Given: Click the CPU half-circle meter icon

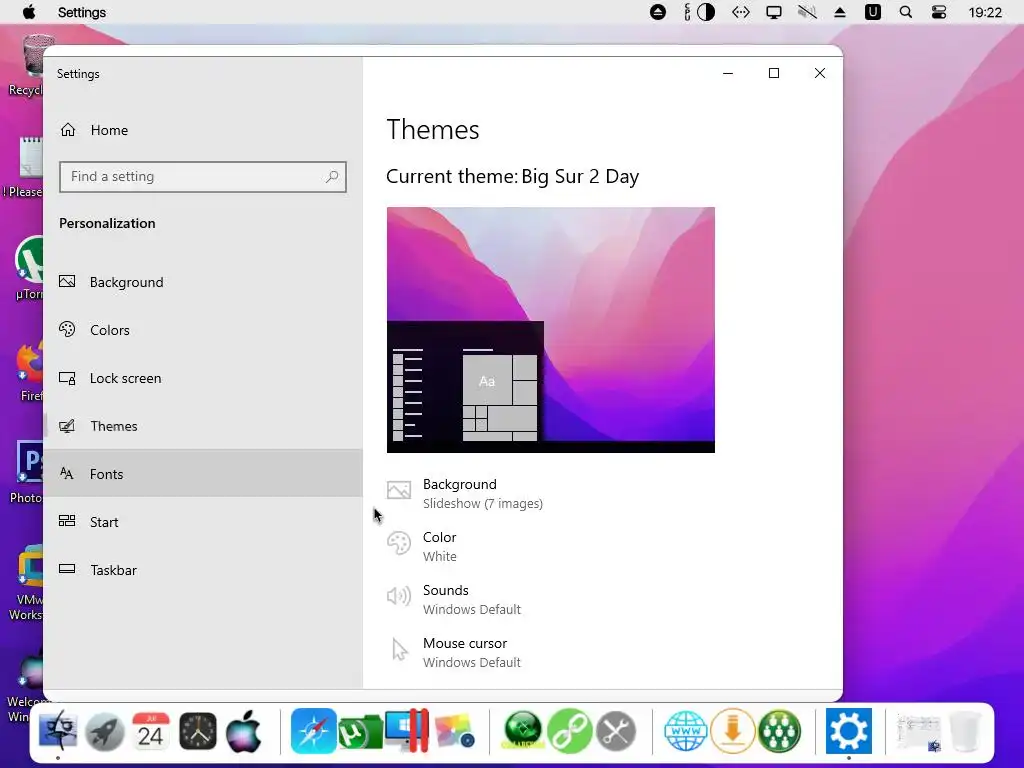Looking at the screenshot, I should point(706,12).
